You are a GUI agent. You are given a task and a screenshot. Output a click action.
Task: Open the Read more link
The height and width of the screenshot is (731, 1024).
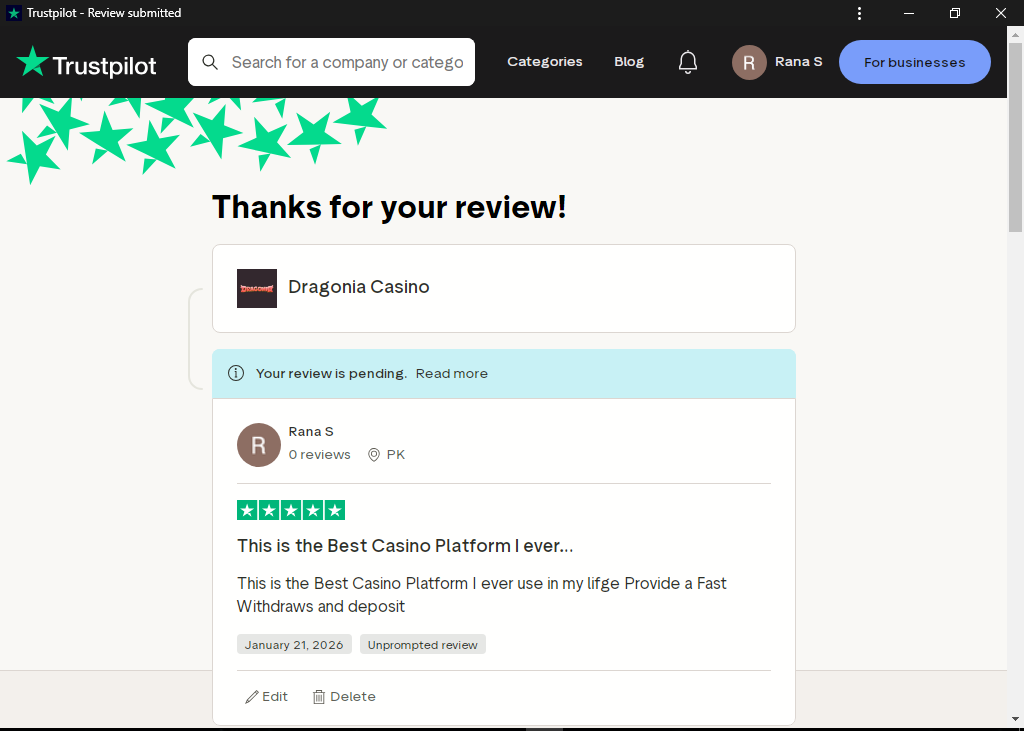pyautogui.click(x=452, y=374)
